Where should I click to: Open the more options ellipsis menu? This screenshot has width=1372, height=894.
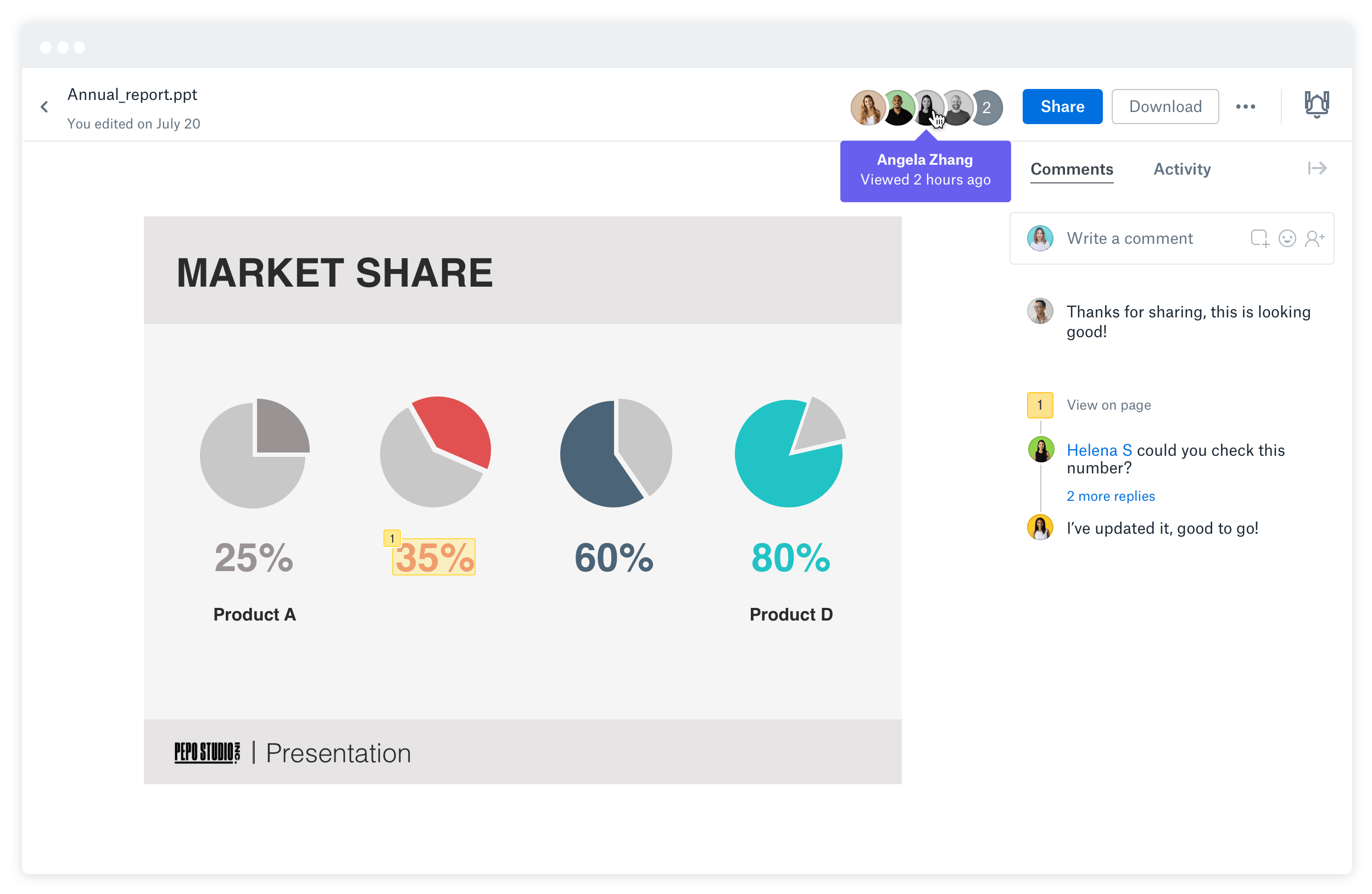pos(1246,106)
